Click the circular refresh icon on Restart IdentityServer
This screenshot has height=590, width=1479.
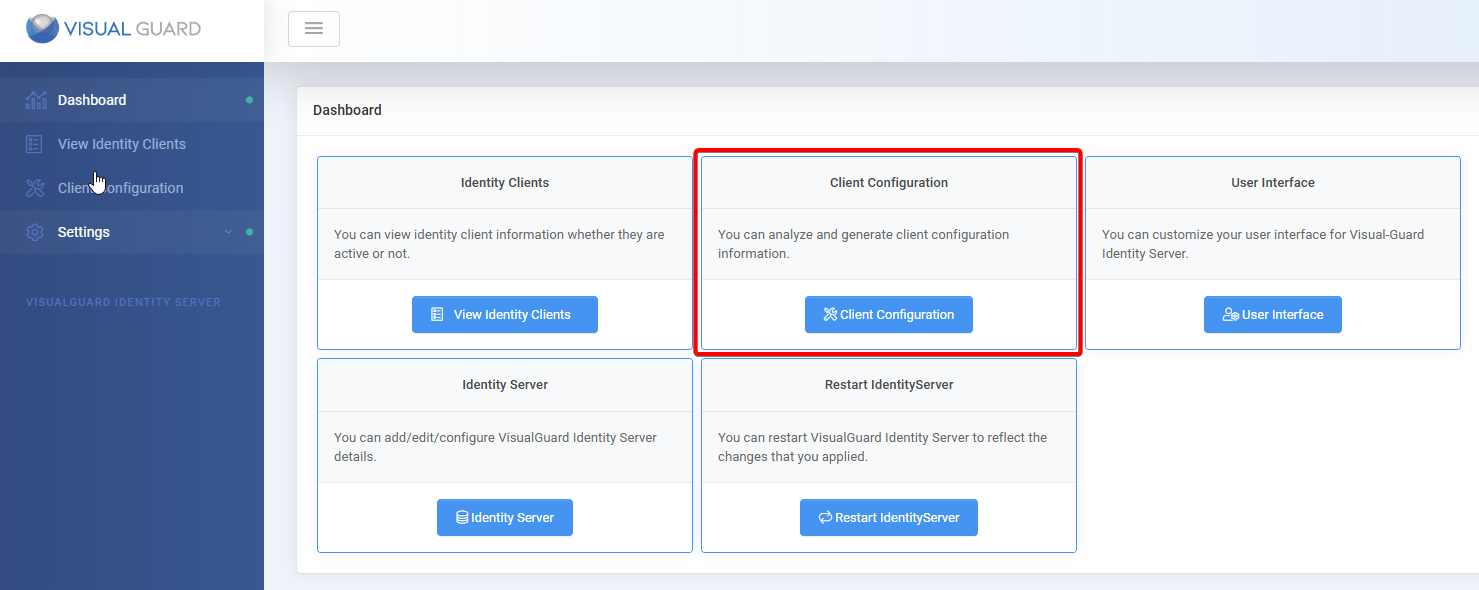coord(824,517)
